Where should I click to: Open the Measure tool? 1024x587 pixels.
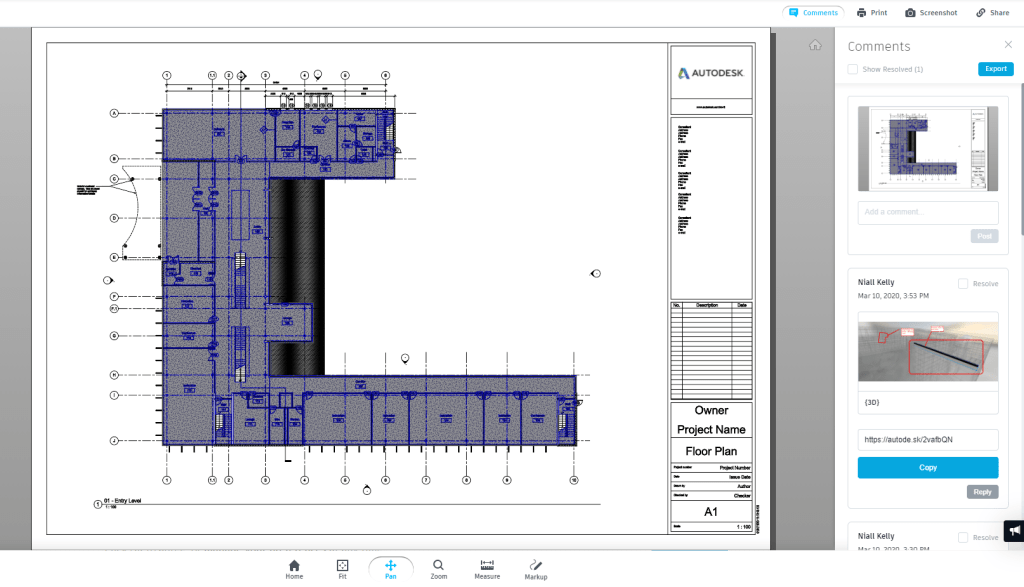tap(486, 565)
